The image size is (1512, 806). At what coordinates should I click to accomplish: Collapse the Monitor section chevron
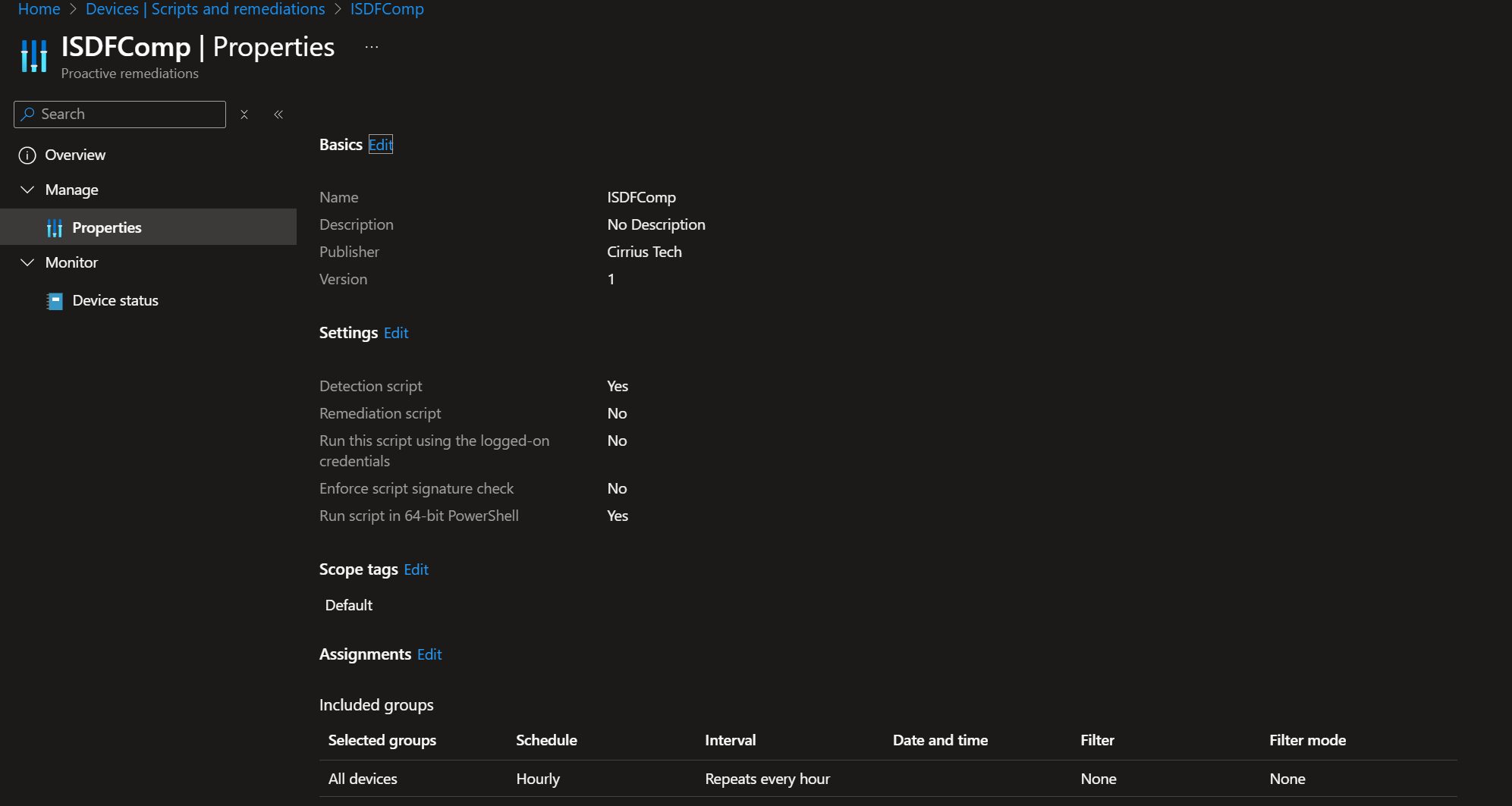coord(27,262)
